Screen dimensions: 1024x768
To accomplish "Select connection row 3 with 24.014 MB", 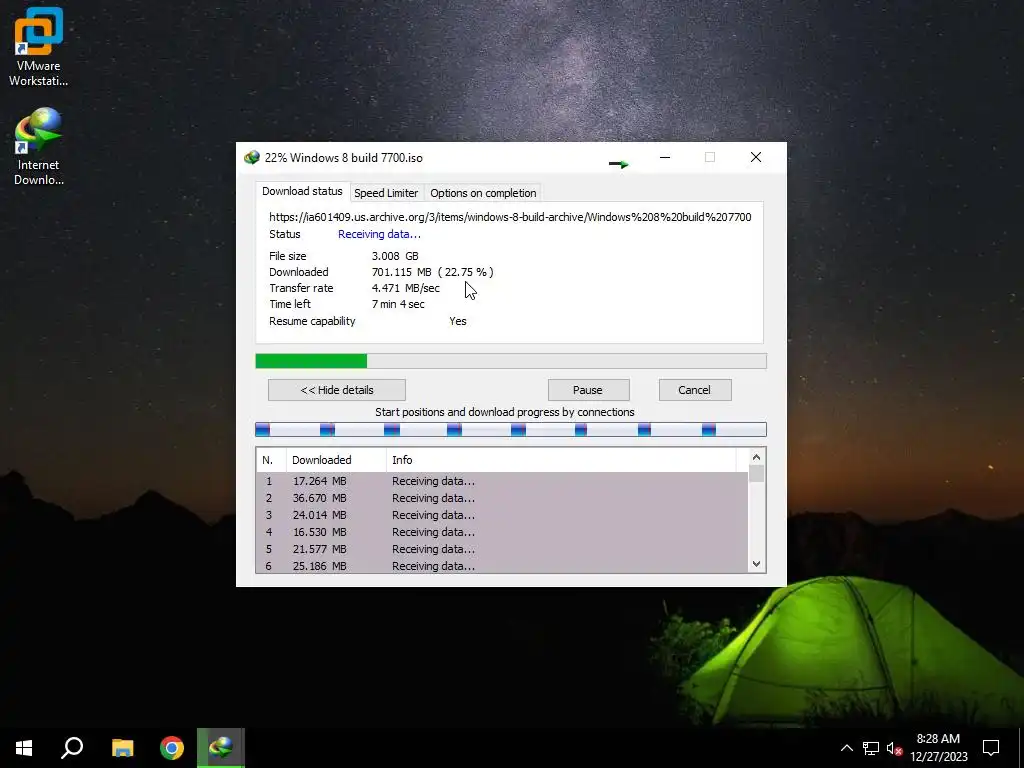I will point(502,515).
